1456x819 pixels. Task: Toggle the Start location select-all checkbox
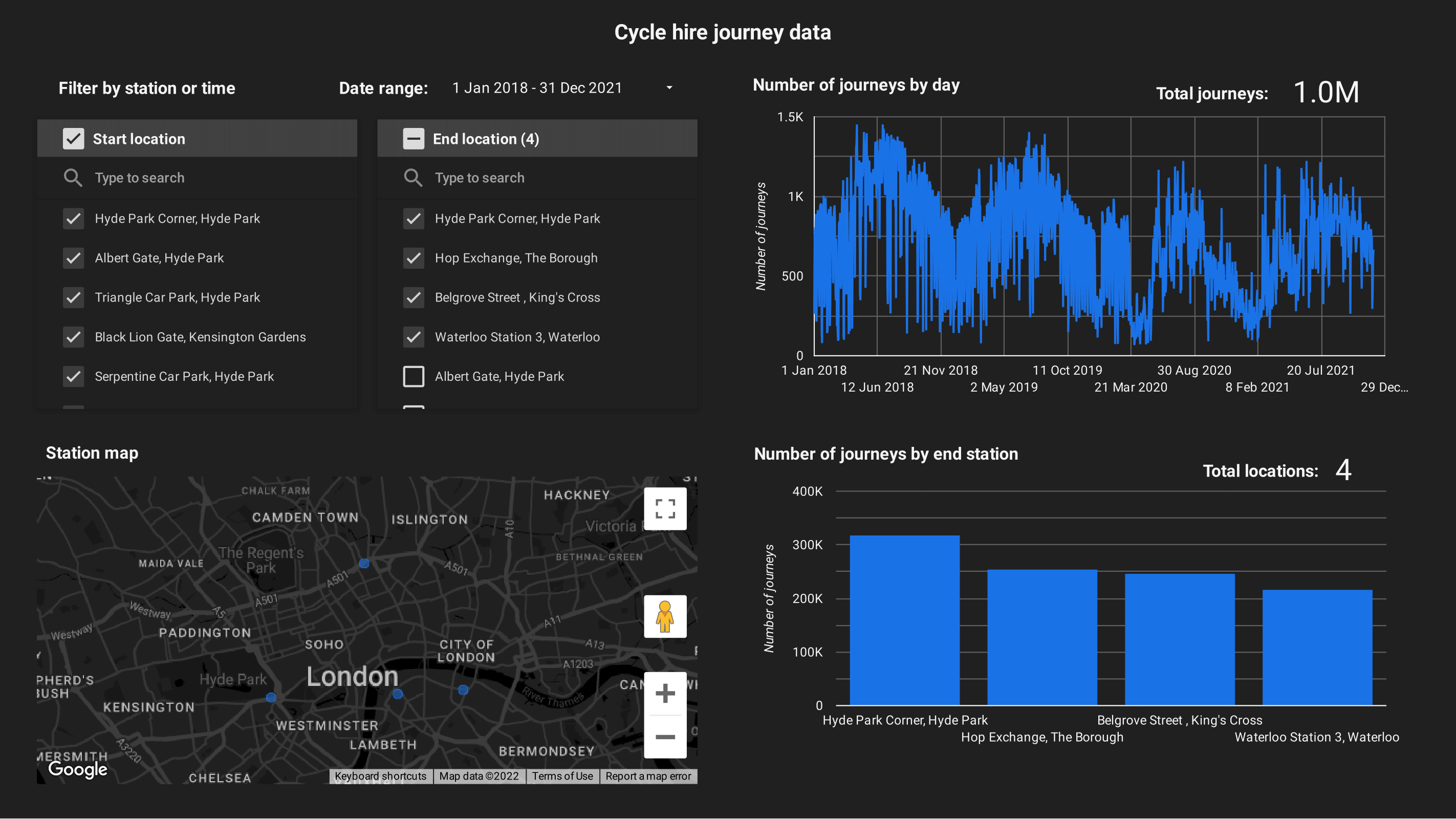(74, 139)
